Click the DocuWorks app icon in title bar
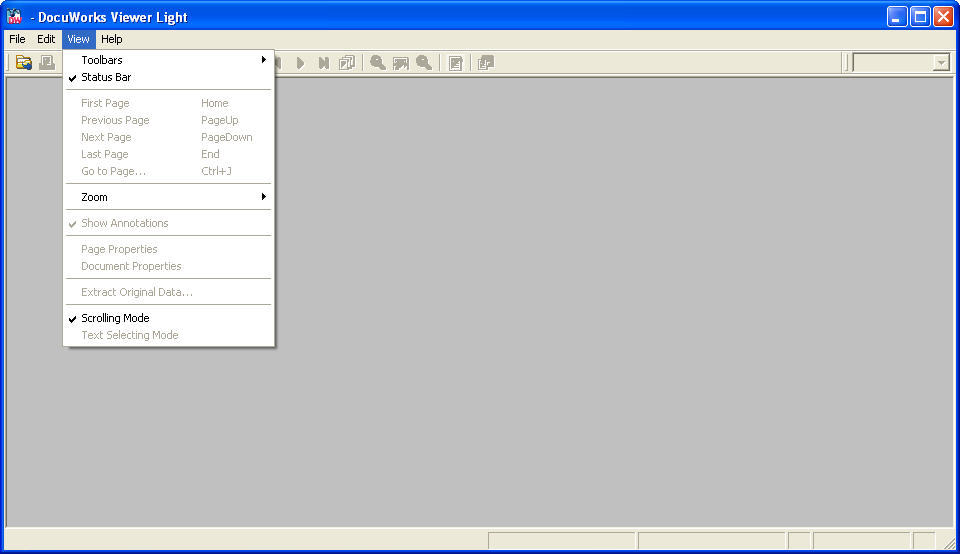The height and width of the screenshot is (554, 960). 13,17
